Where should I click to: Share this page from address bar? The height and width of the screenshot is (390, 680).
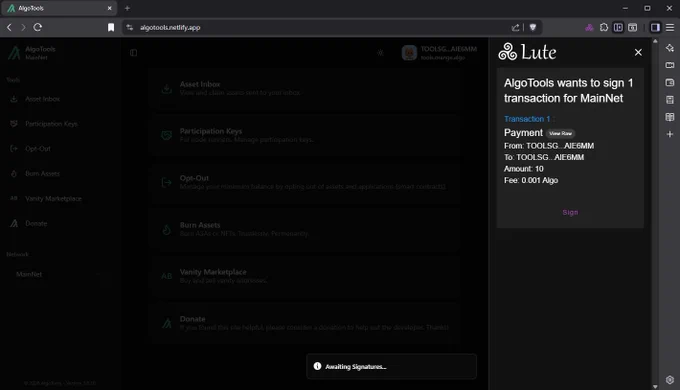[515, 27]
